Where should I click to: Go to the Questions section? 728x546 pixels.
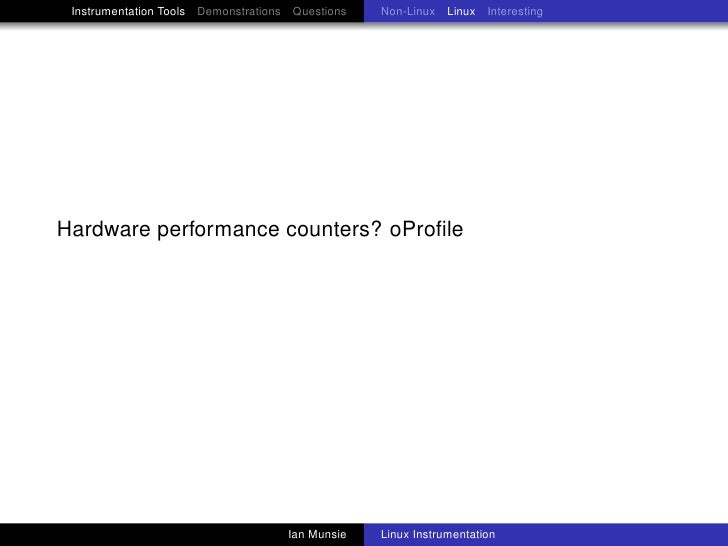pos(319,11)
